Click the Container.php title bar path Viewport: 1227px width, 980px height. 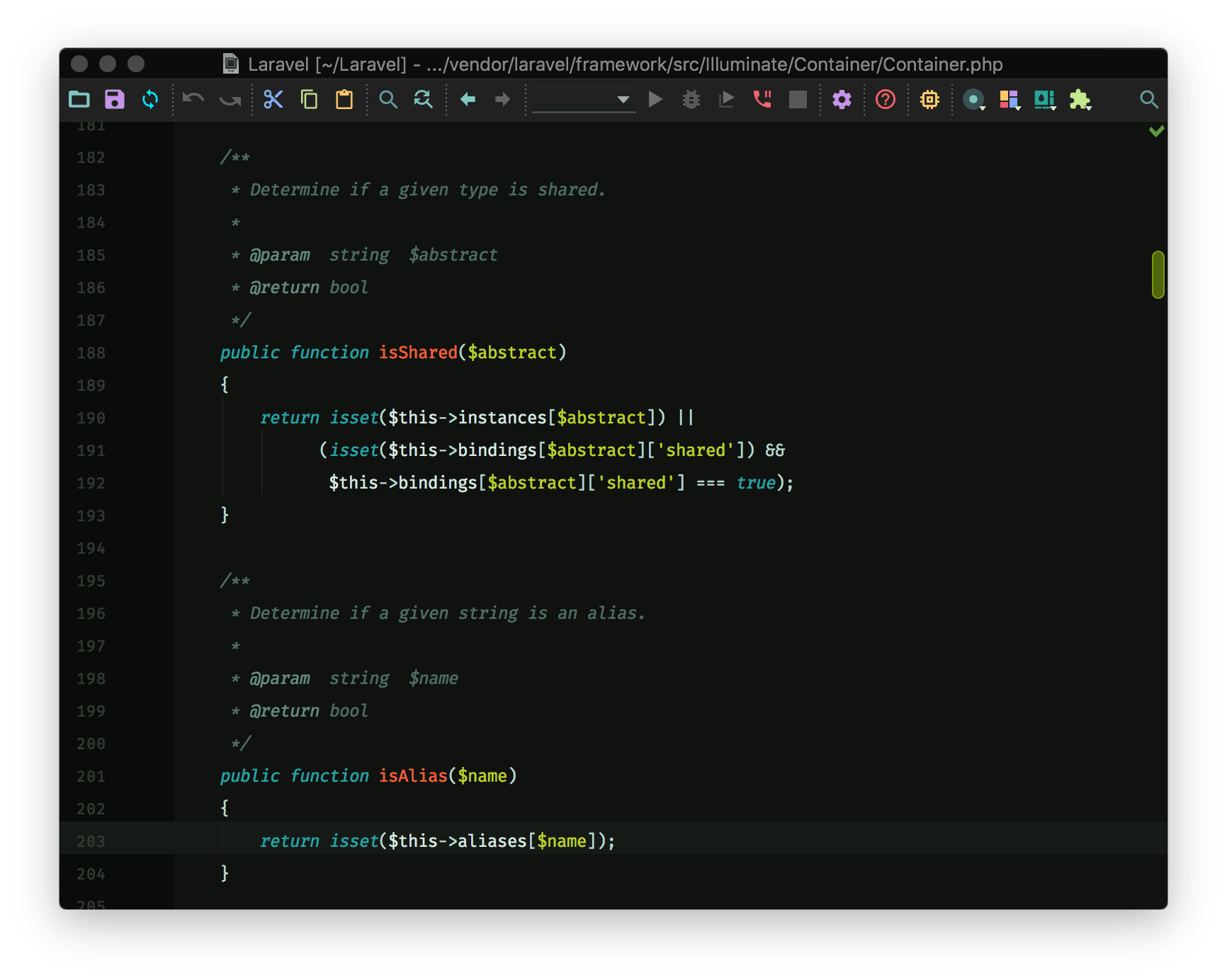click(623, 64)
